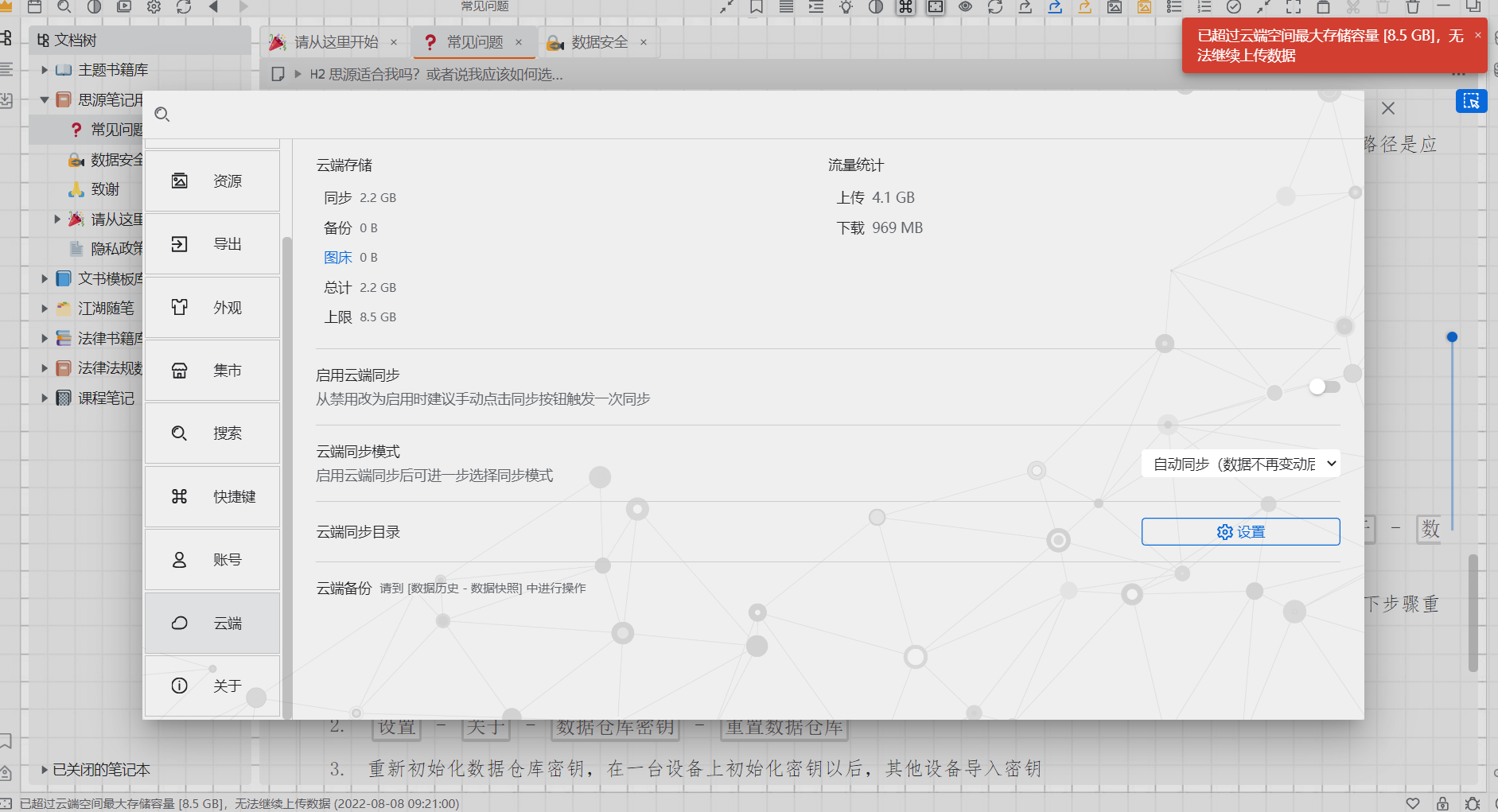Click the 设置 button for cloud sync directory
The height and width of the screenshot is (812, 1498).
click(1240, 531)
